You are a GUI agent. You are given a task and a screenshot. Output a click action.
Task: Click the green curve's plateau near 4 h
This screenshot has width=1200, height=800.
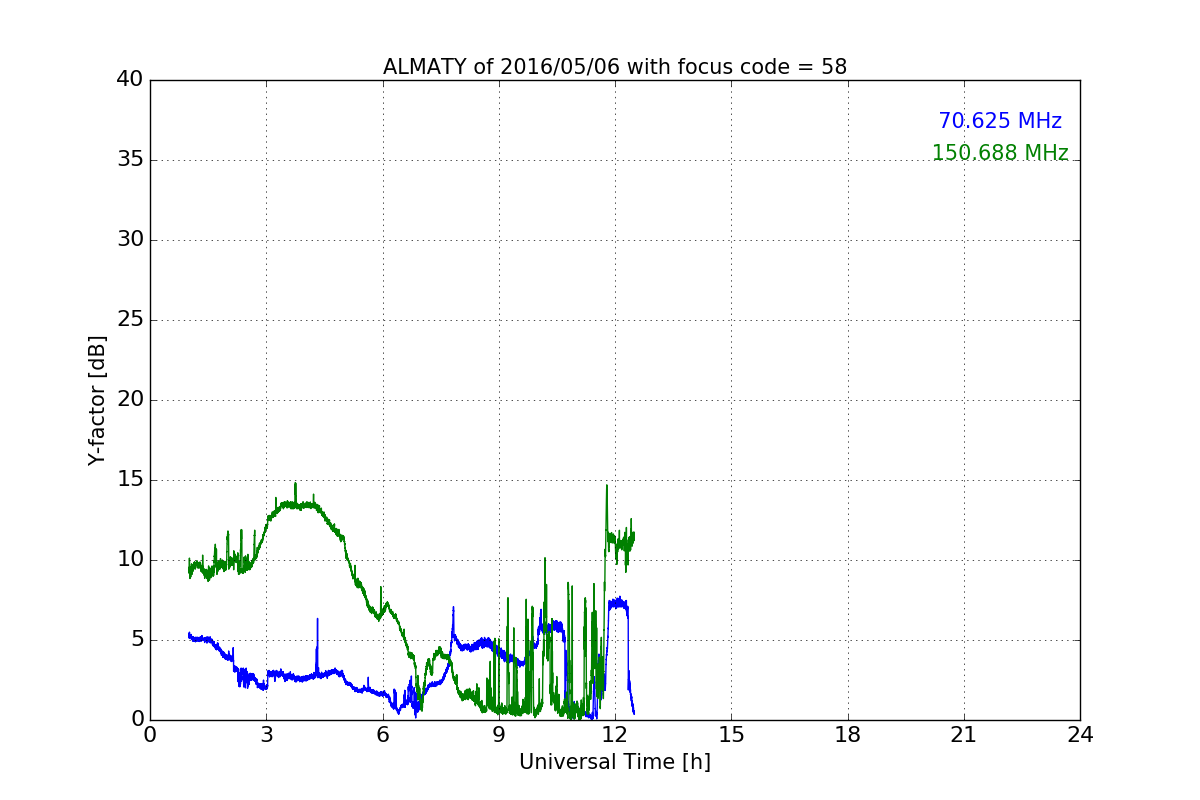pos(300,505)
